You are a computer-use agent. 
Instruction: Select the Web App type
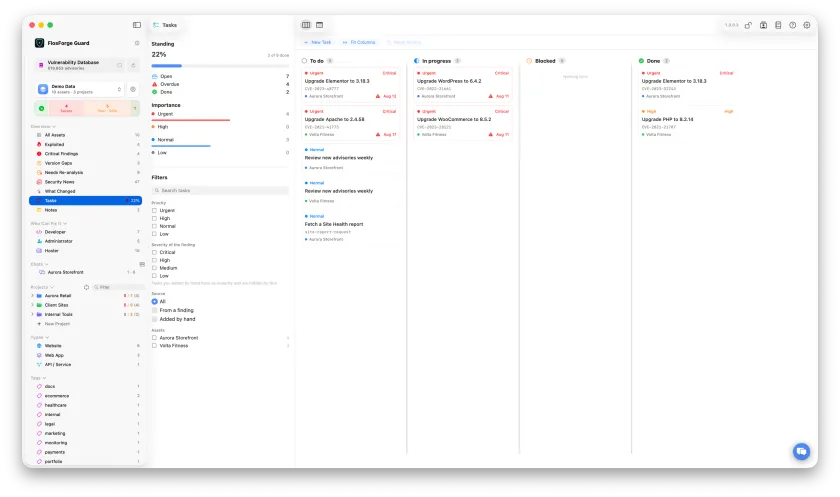point(86,355)
